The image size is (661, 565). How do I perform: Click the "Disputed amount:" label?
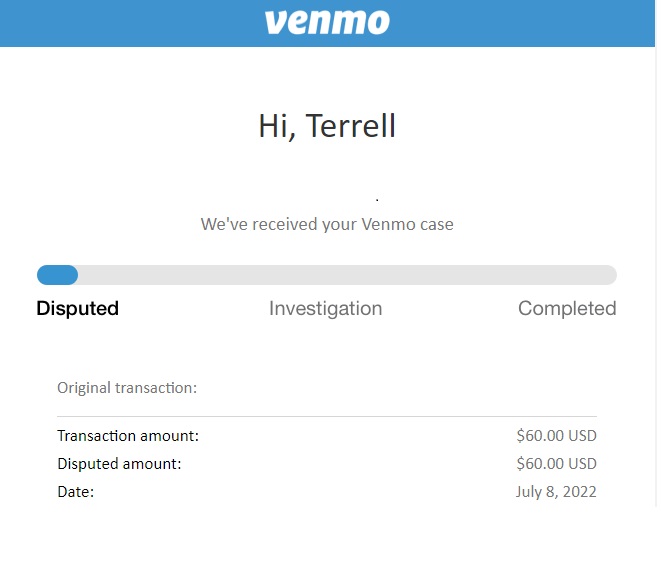pos(119,464)
